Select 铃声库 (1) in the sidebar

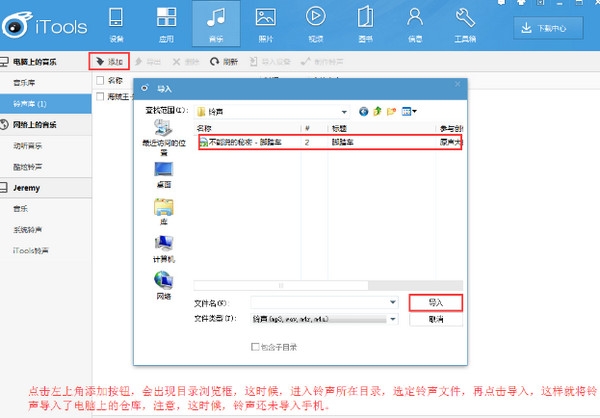[x=46, y=104]
